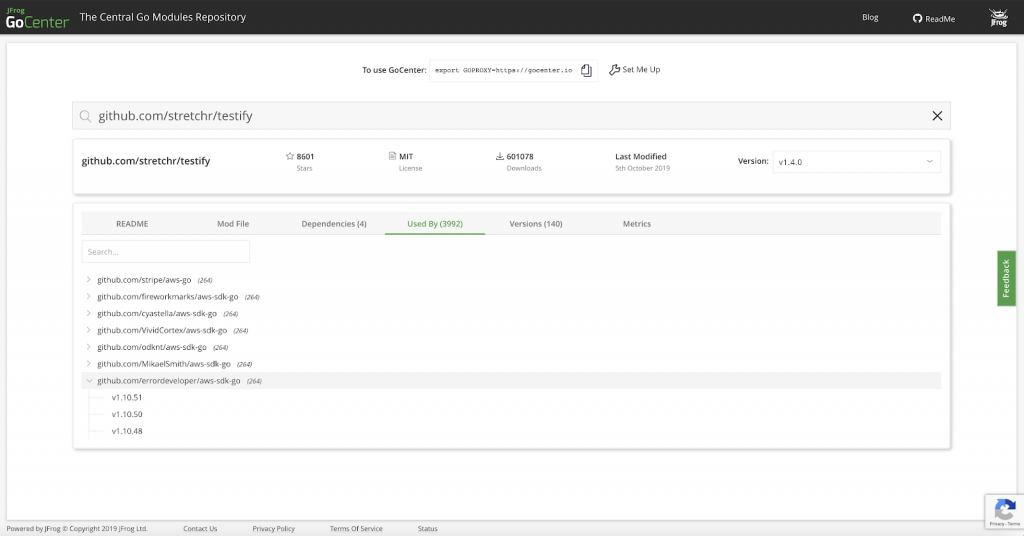Click the JFrog GoCenter logo
This screenshot has width=1024, height=536.
click(x=36, y=17)
